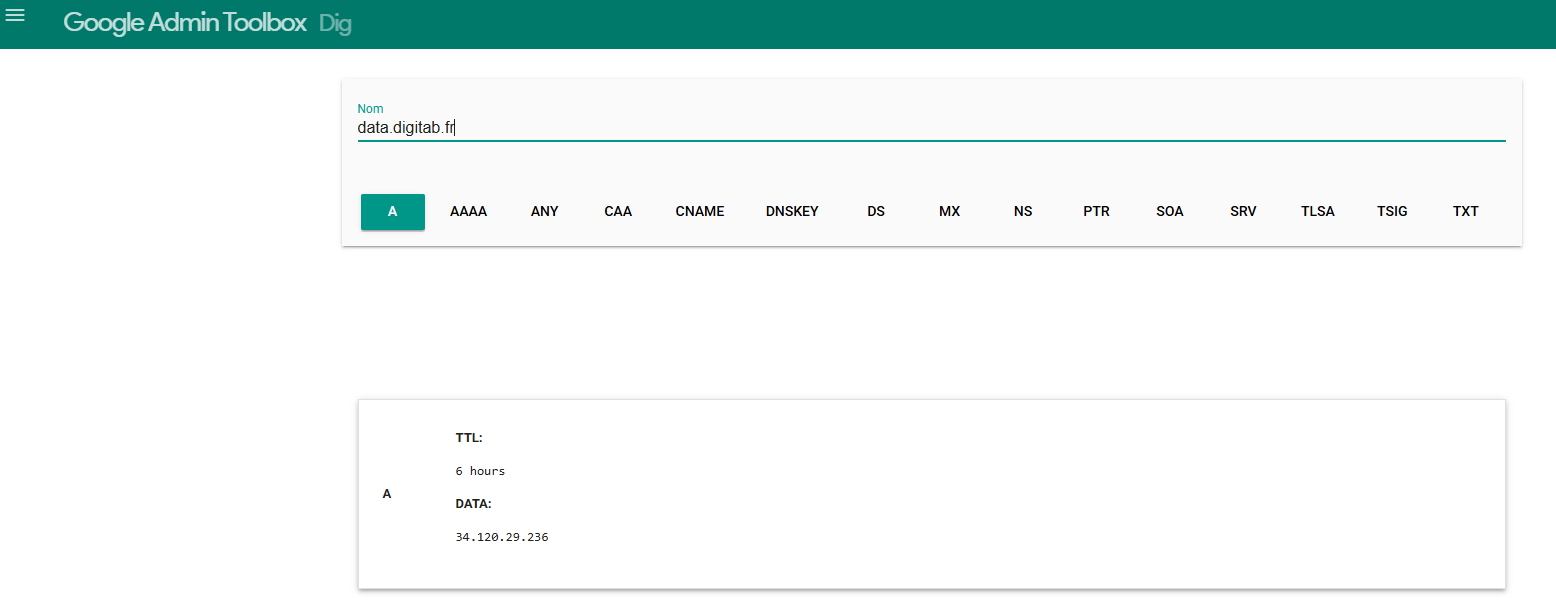Click the Google Admin Toolbox title
1556x609 pixels.
click(x=185, y=23)
